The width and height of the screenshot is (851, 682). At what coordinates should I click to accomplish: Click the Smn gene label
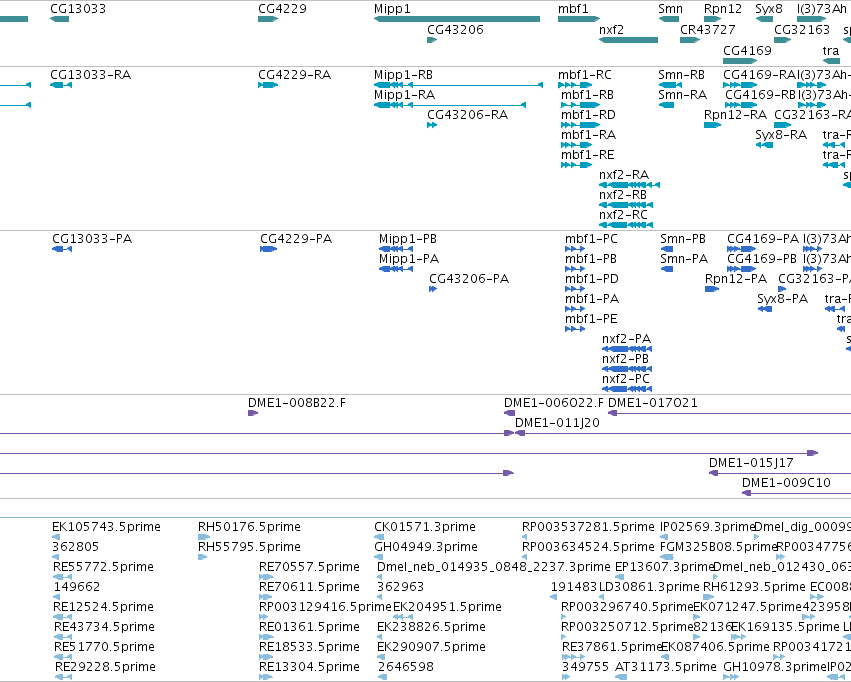pyautogui.click(x=670, y=9)
